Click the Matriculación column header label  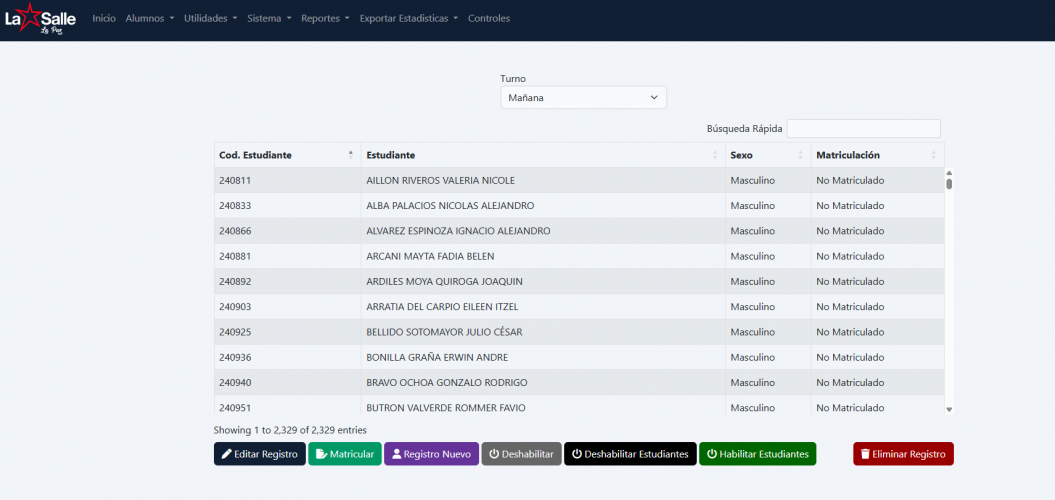(848, 155)
